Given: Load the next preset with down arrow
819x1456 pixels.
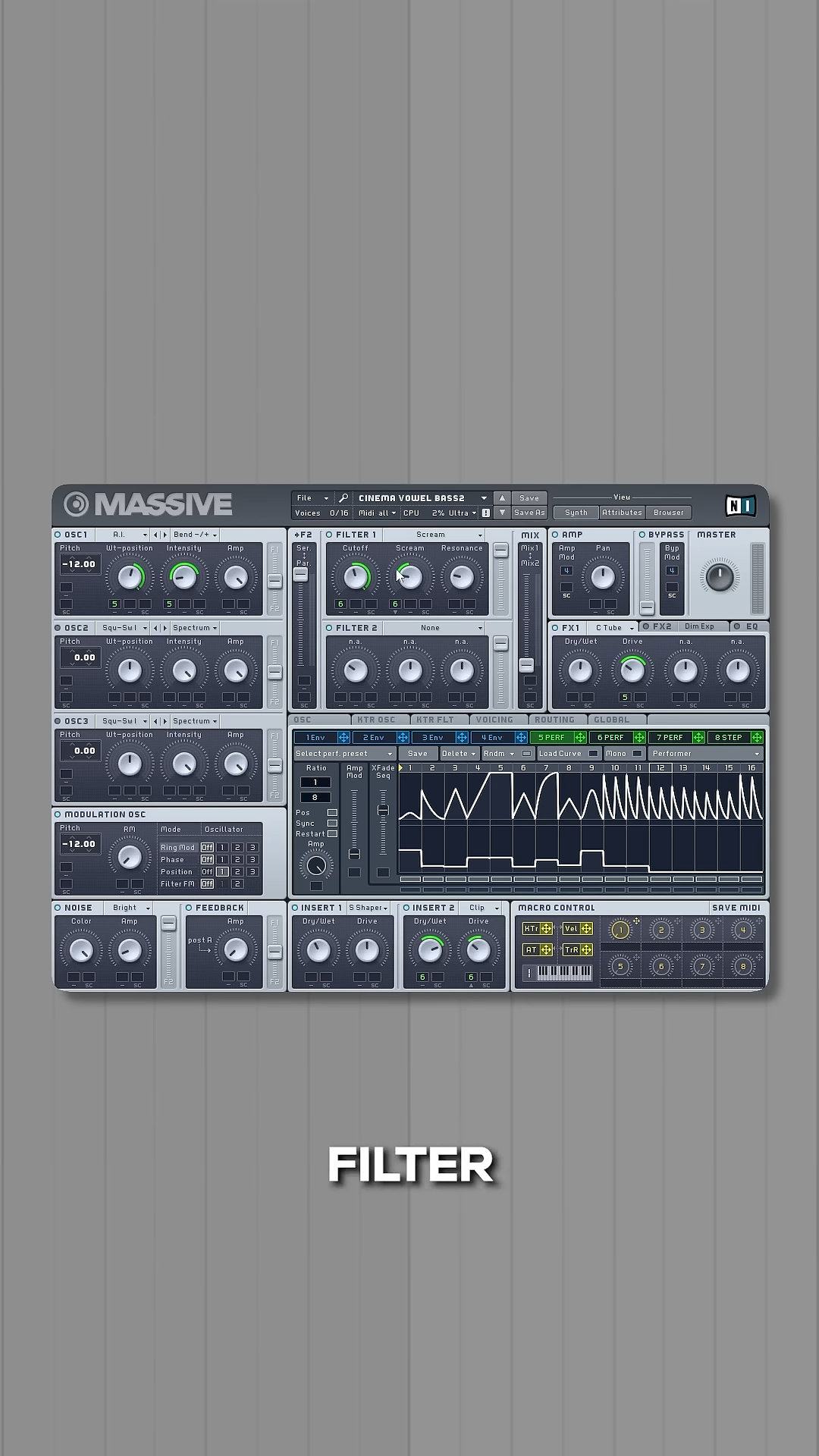Looking at the screenshot, I should click(502, 513).
